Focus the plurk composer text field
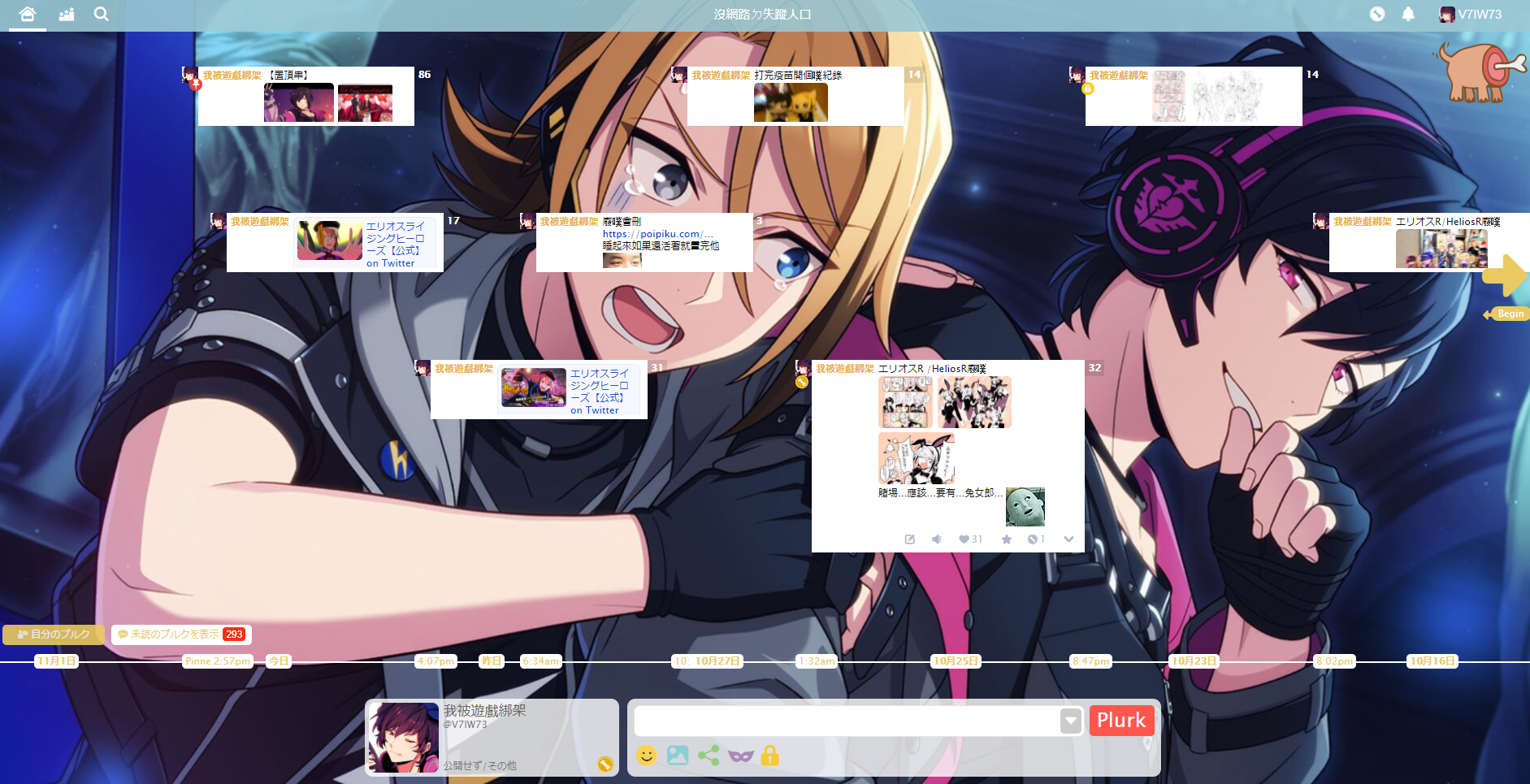Viewport: 1530px width, 784px height. pos(847,721)
